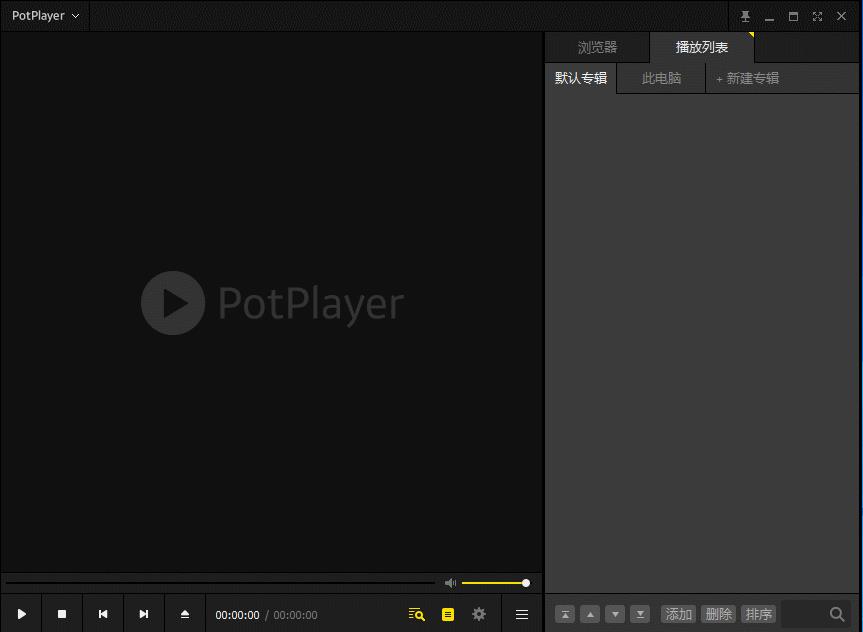Adjust the yellow volume slider

click(x=495, y=583)
